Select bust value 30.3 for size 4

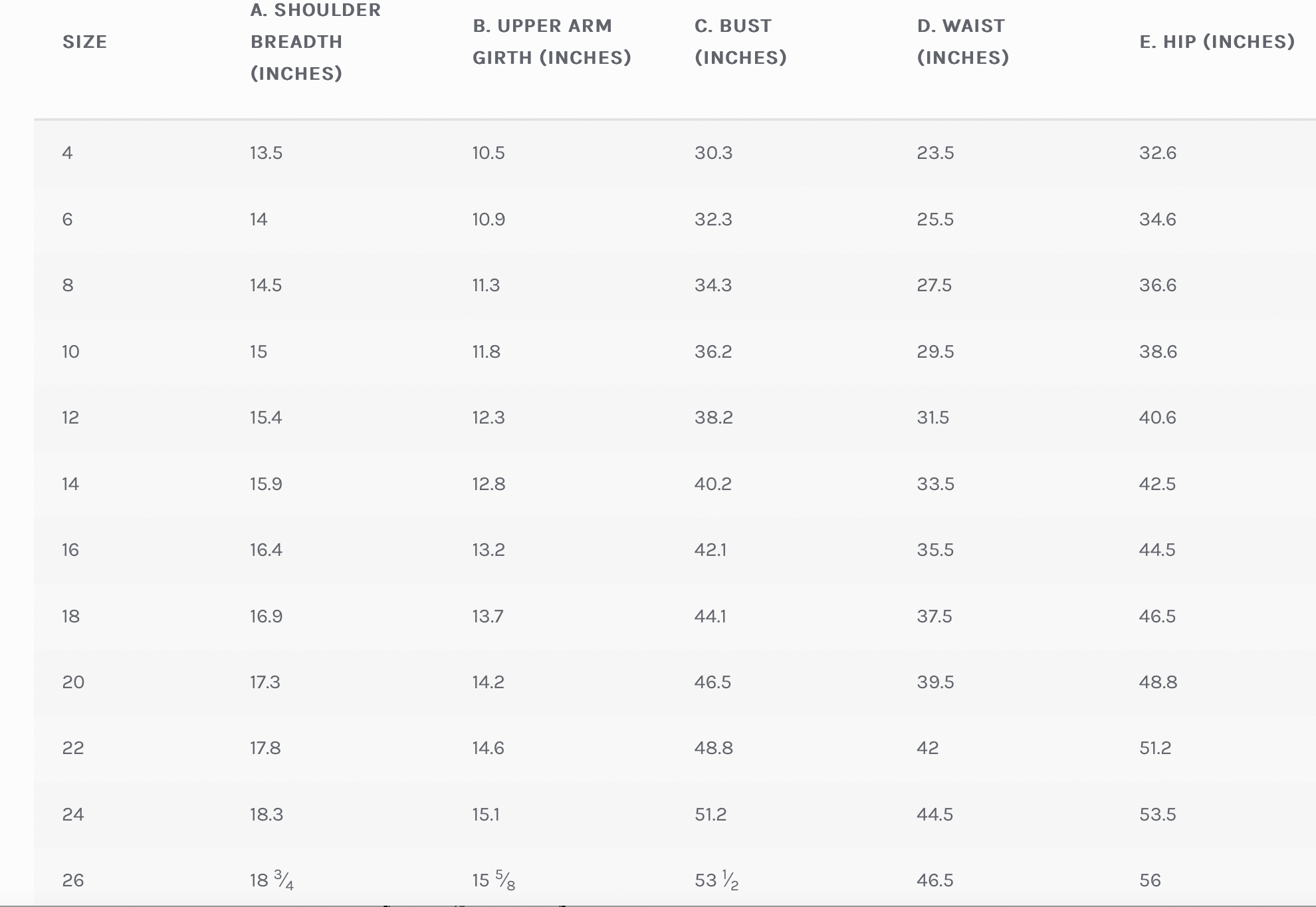[713, 153]
